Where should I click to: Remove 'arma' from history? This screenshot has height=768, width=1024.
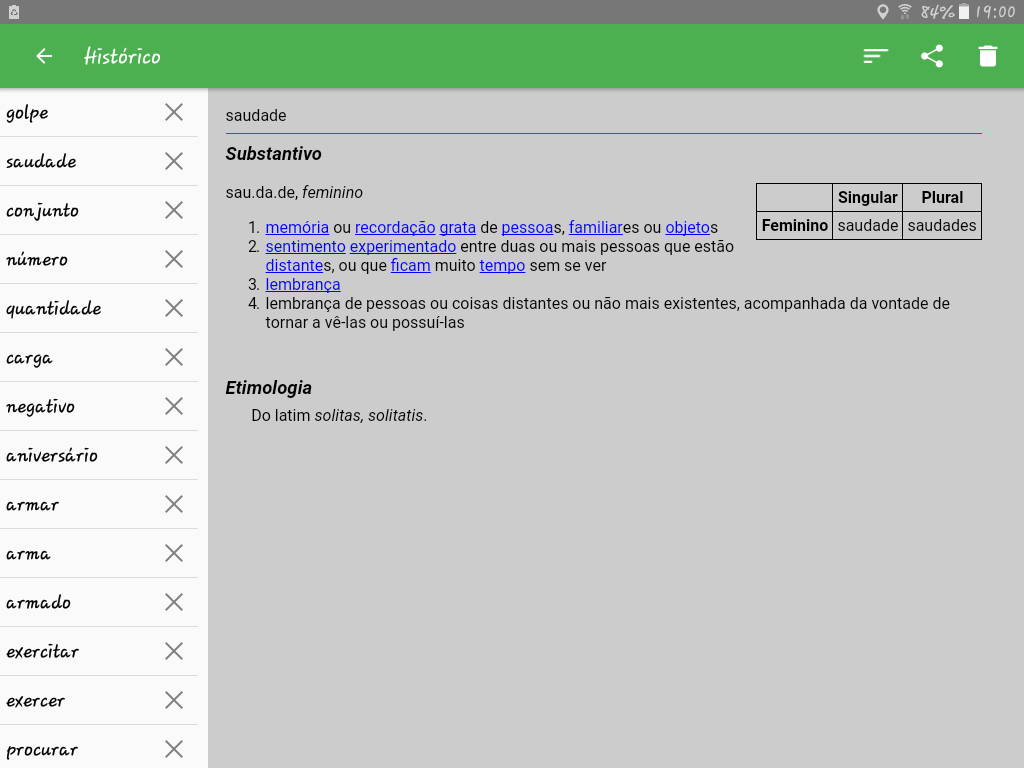pyautogui.click(x=174, y=553)
